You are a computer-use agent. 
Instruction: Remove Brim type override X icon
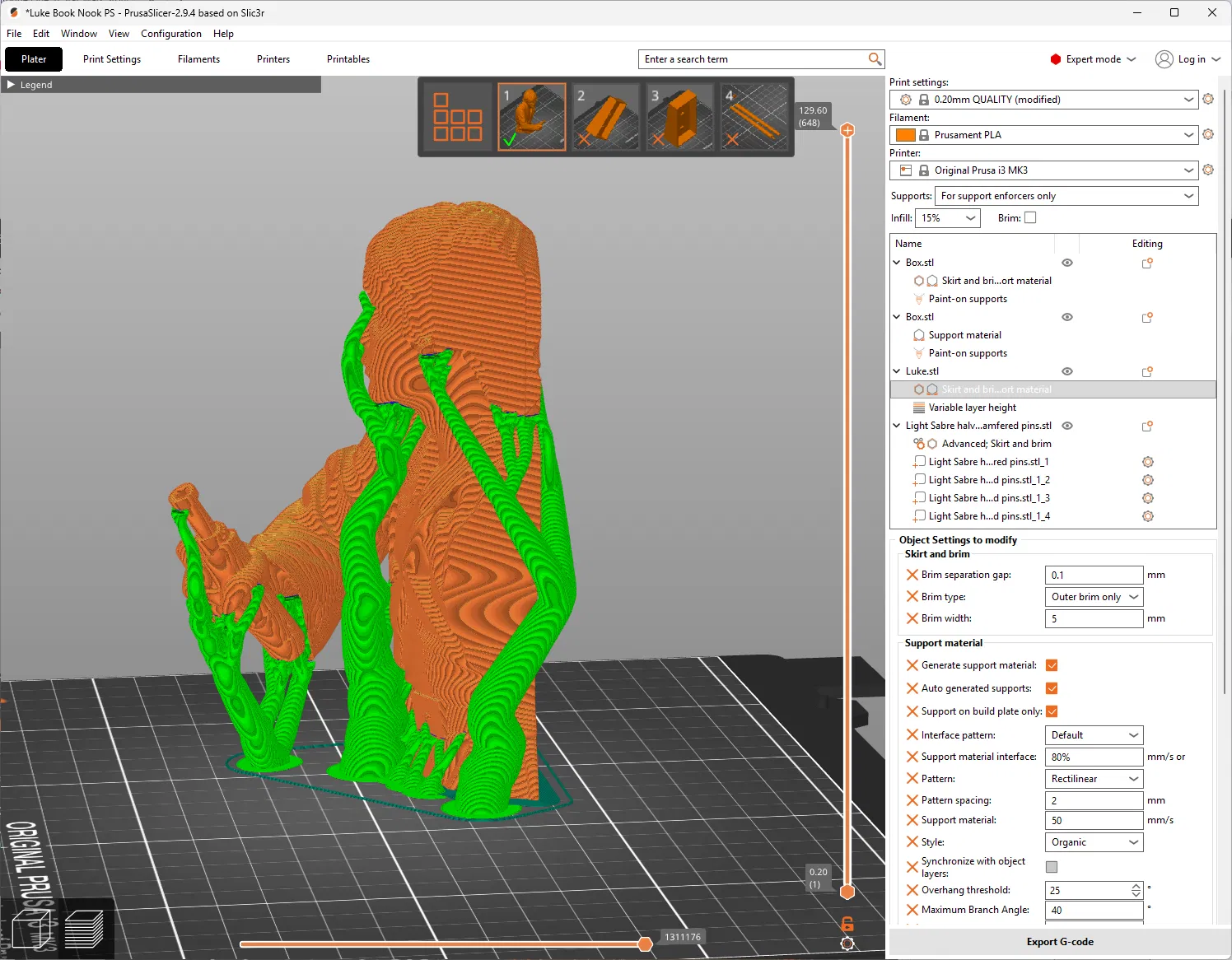(x=912, y=597)
